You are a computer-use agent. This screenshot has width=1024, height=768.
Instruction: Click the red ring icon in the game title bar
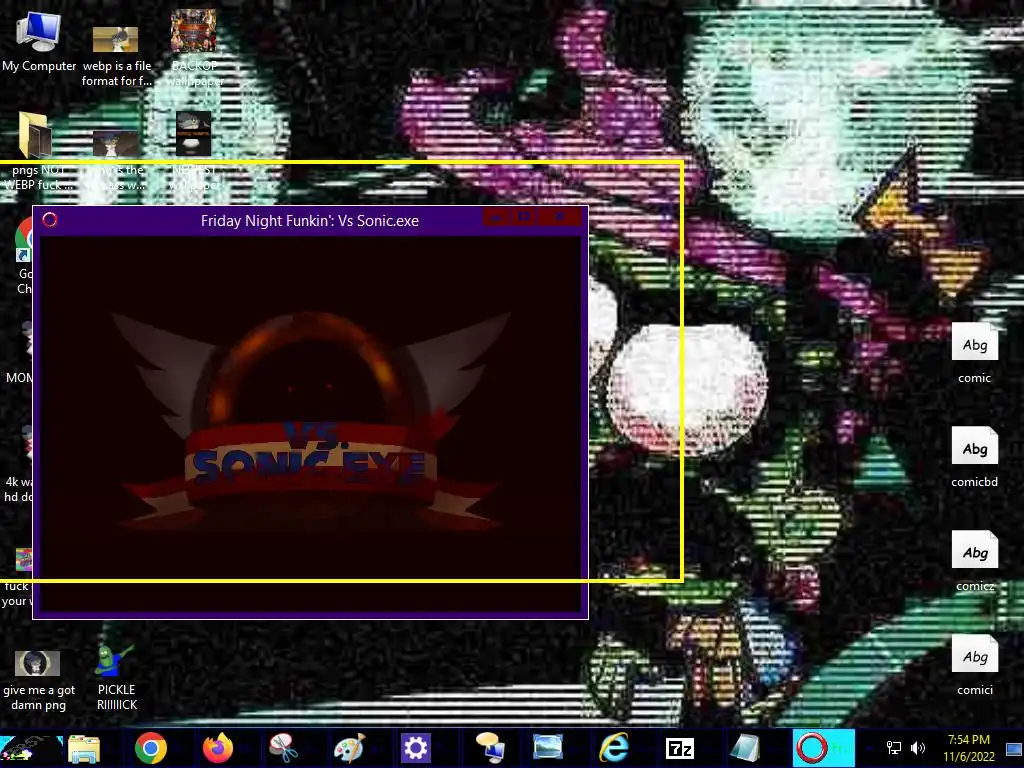coord(50,220)
